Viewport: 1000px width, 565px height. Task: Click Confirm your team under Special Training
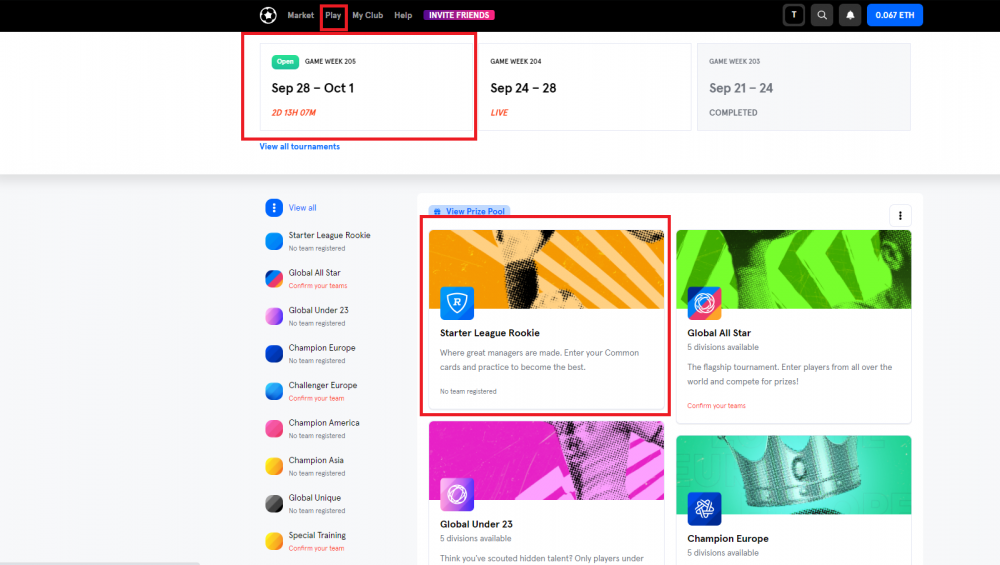[316, 548]
